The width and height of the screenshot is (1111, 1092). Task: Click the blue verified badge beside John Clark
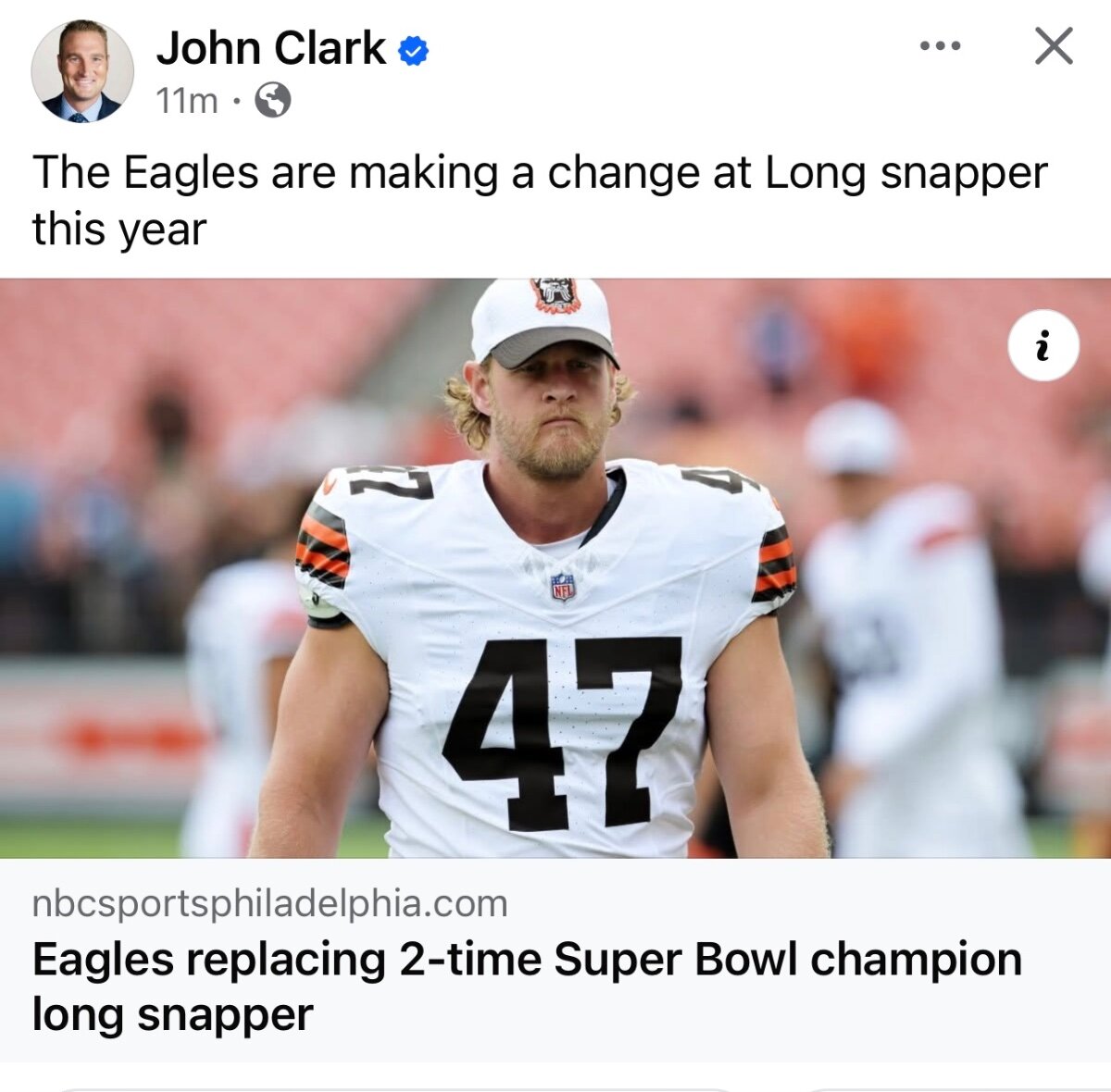pos(413,50)
